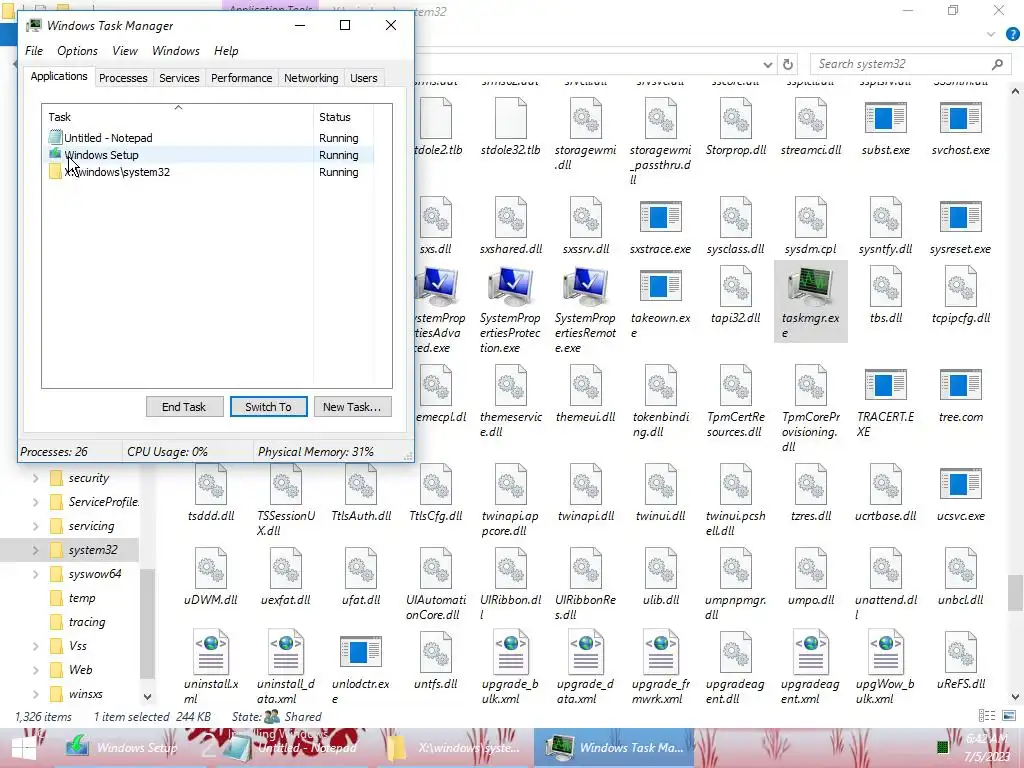The image size is (1024, 768).
Task: Select the sxstrace.exe icon
Action: (x=660, y=218)
